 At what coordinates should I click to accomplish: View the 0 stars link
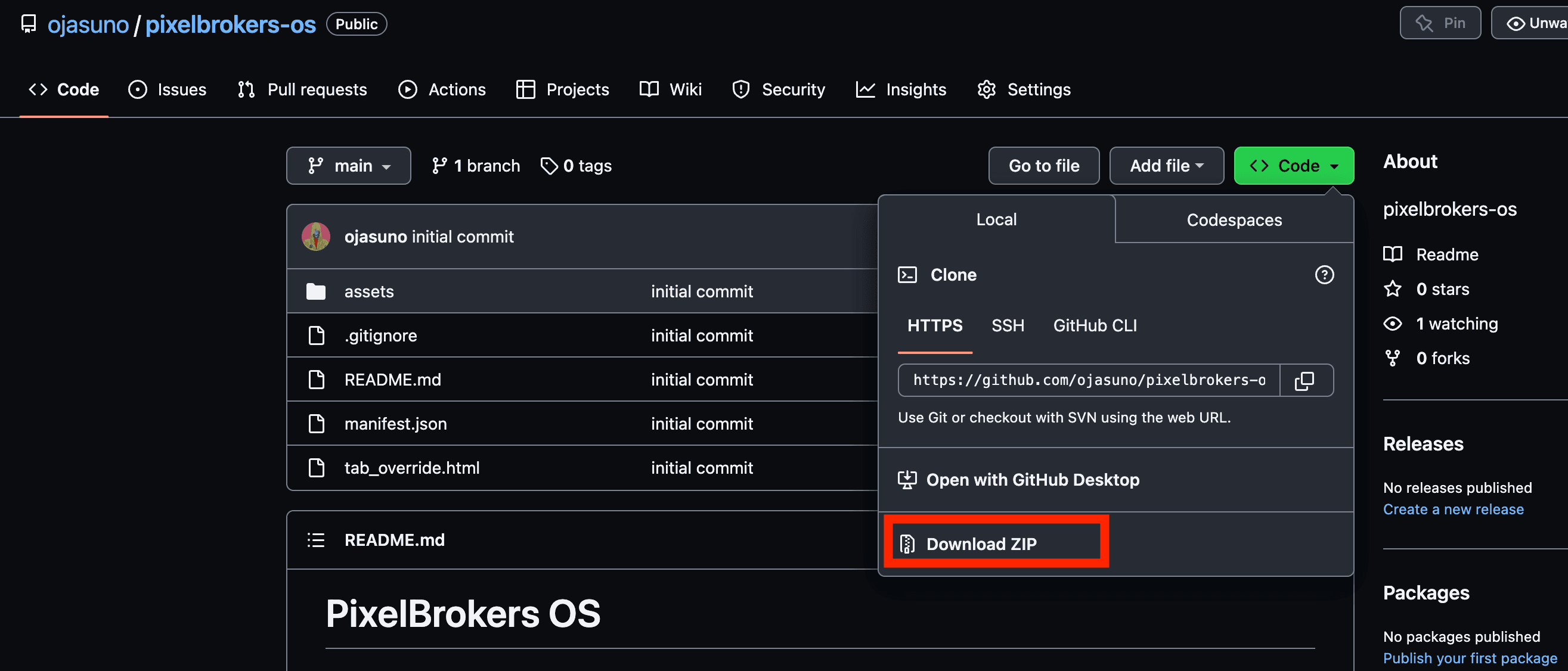(1442, 289)
